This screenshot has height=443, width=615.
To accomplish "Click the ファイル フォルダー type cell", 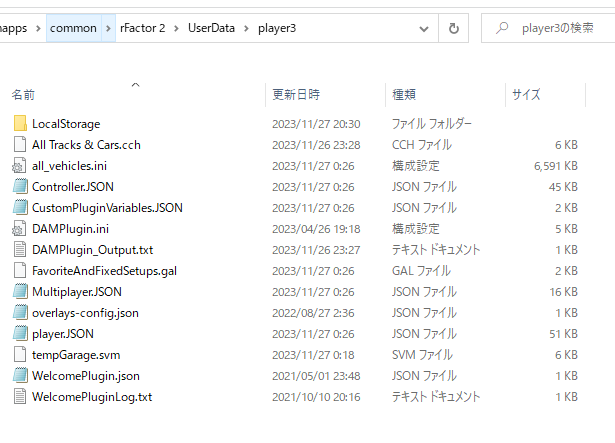I will pos(432,124).
